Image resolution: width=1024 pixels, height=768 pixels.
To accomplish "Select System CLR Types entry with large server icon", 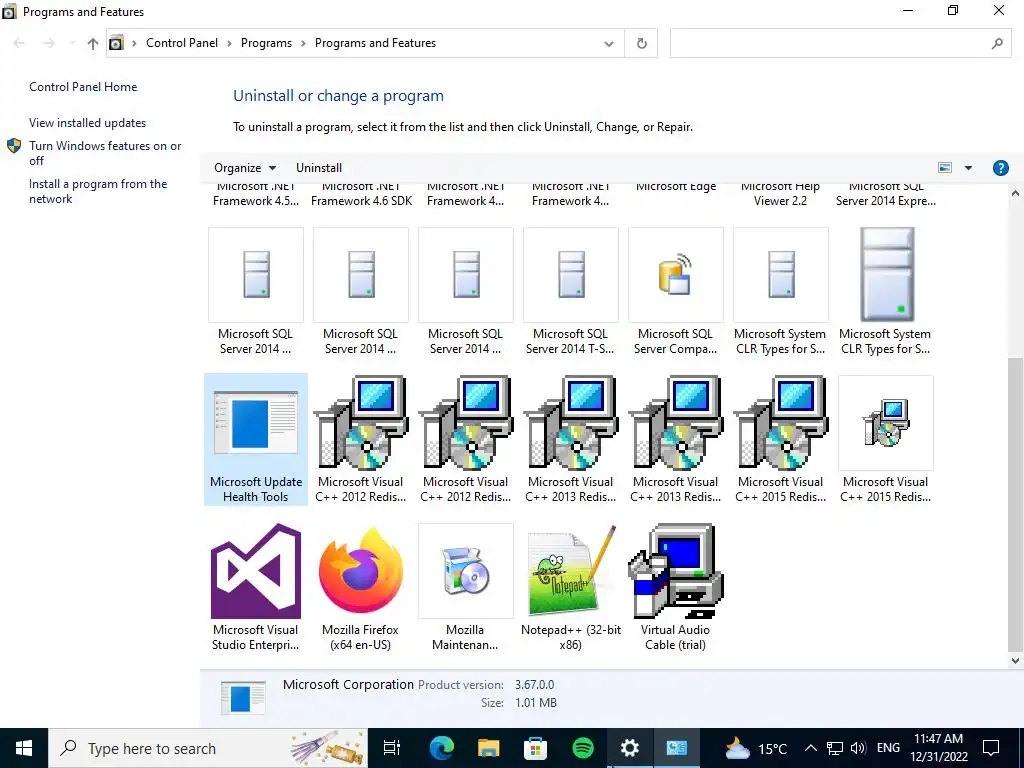I will click(886, 291).
